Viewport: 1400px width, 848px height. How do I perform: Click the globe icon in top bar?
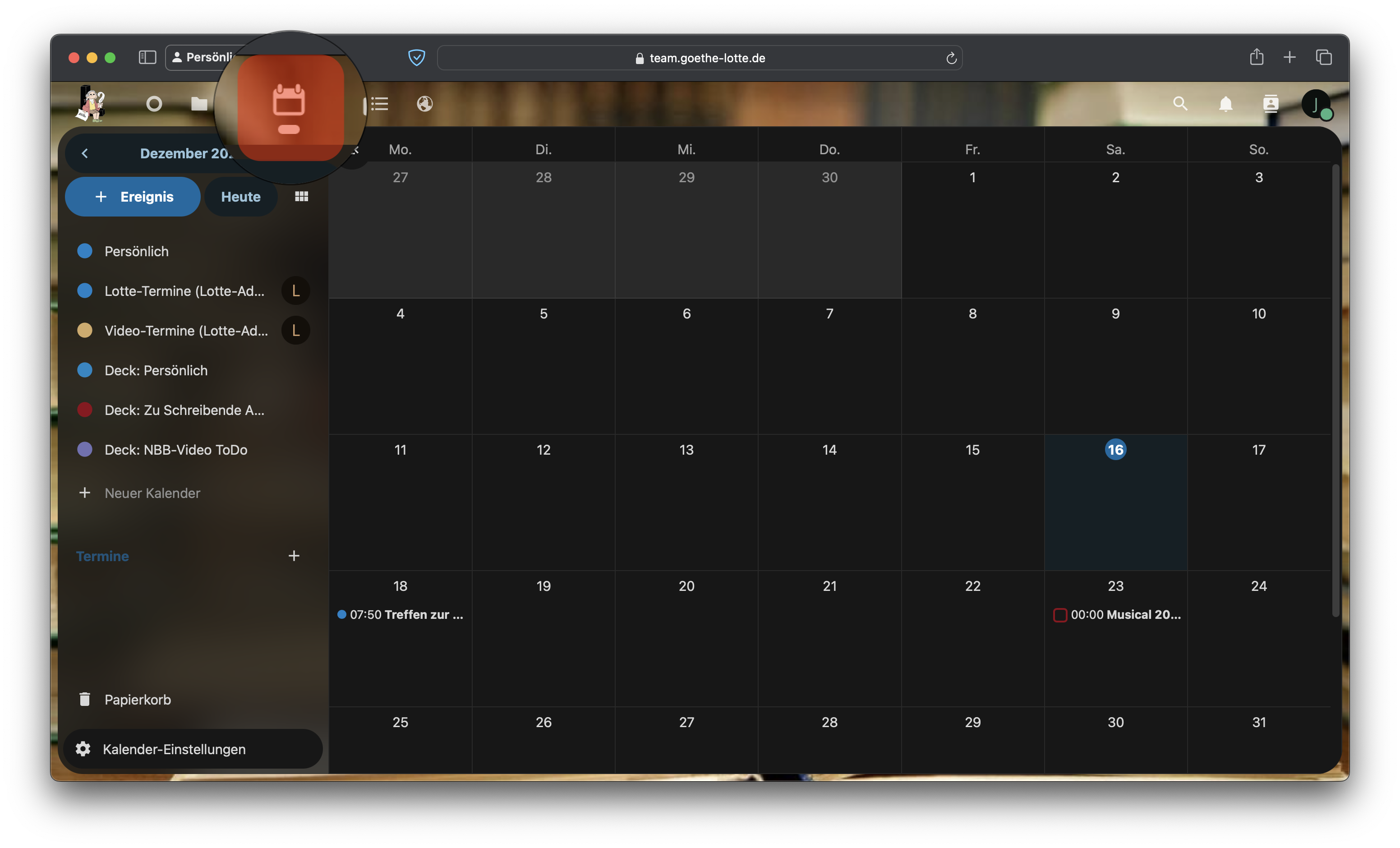point(424,104)
